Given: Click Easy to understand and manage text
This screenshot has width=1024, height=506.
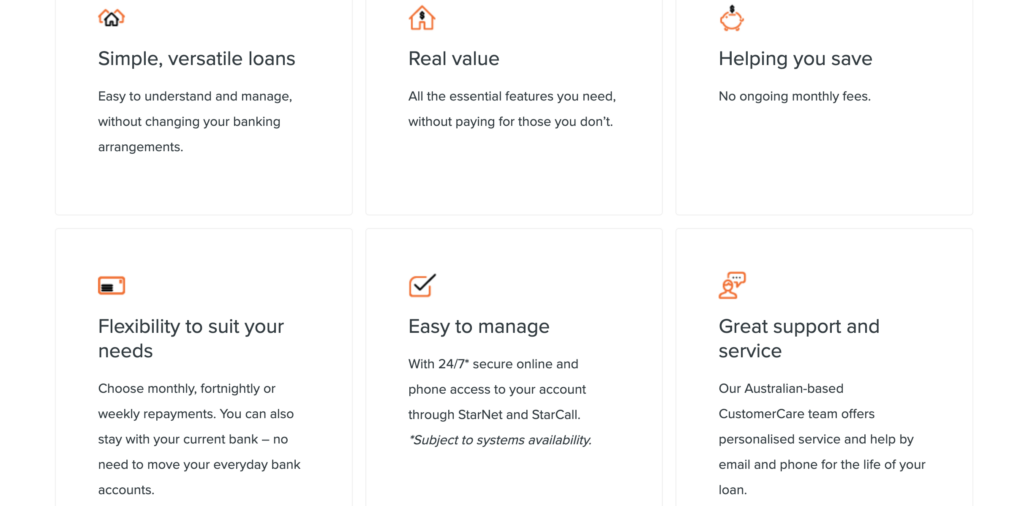Looking at the screenshot, I should pos(195,97).
